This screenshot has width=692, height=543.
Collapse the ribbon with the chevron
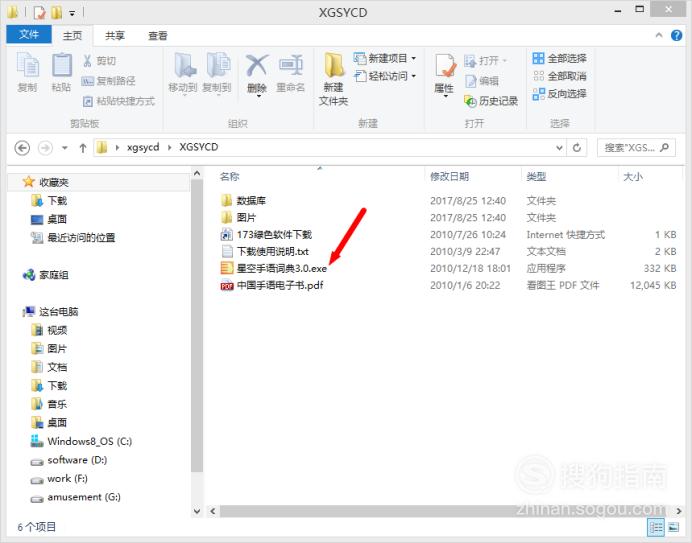pos(659,35)
